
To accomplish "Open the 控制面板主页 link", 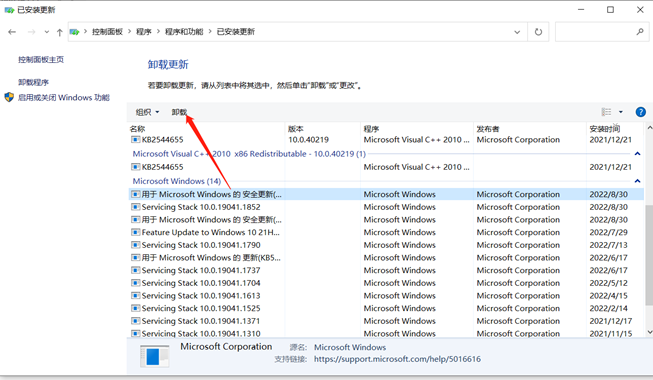I will 41,60.
